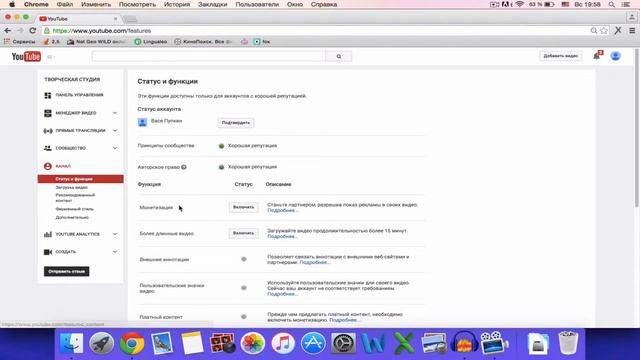The height and width of the screenshot is (360, 640).
Task: Select Загрузка видео sidebar item
Action: tap(72, 187)
